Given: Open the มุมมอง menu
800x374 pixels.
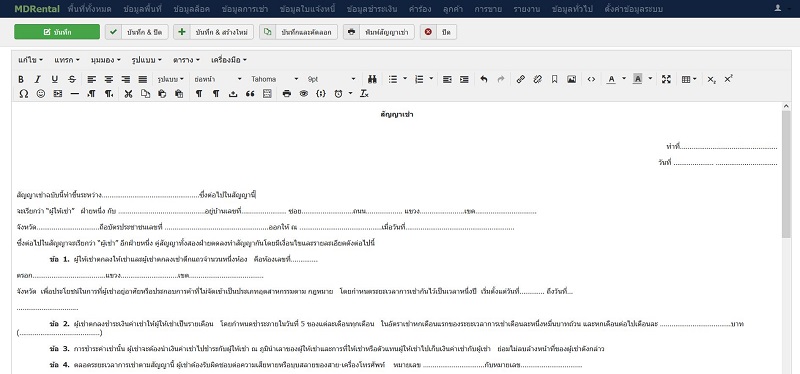Looking at the screenshot, I should click(x=106, y=60).
